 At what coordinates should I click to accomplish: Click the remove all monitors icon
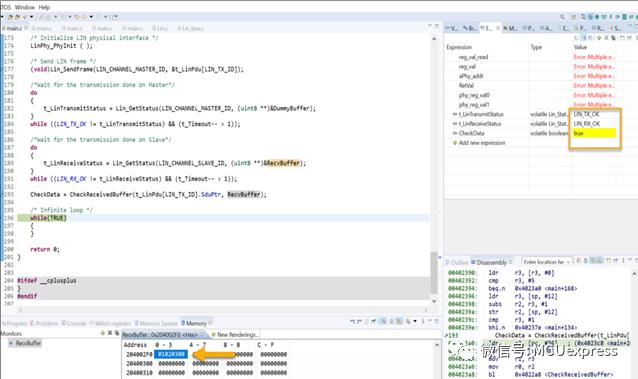pyautogui.click(x=116, y=333)
